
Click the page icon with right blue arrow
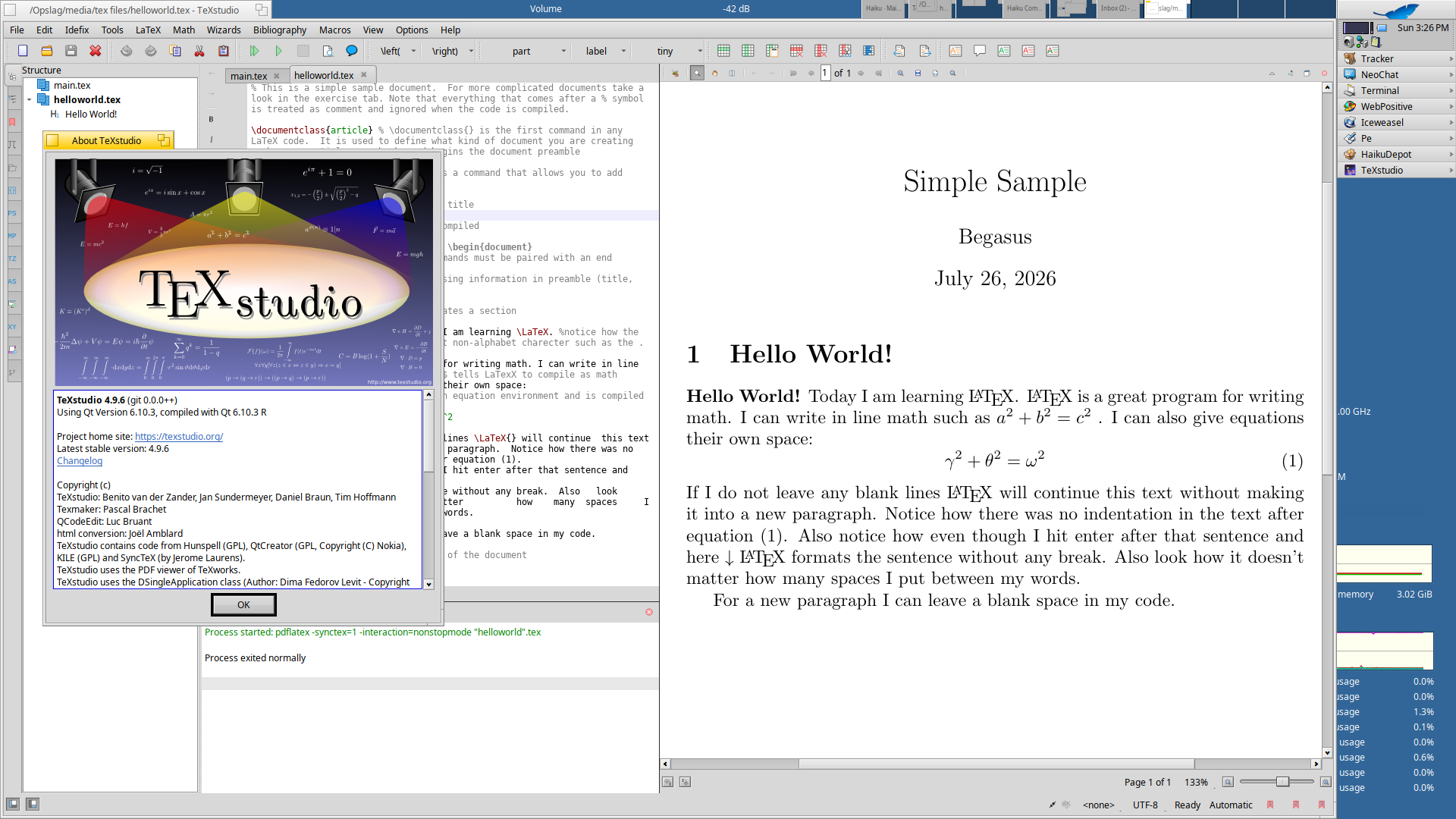pos(924,51)
